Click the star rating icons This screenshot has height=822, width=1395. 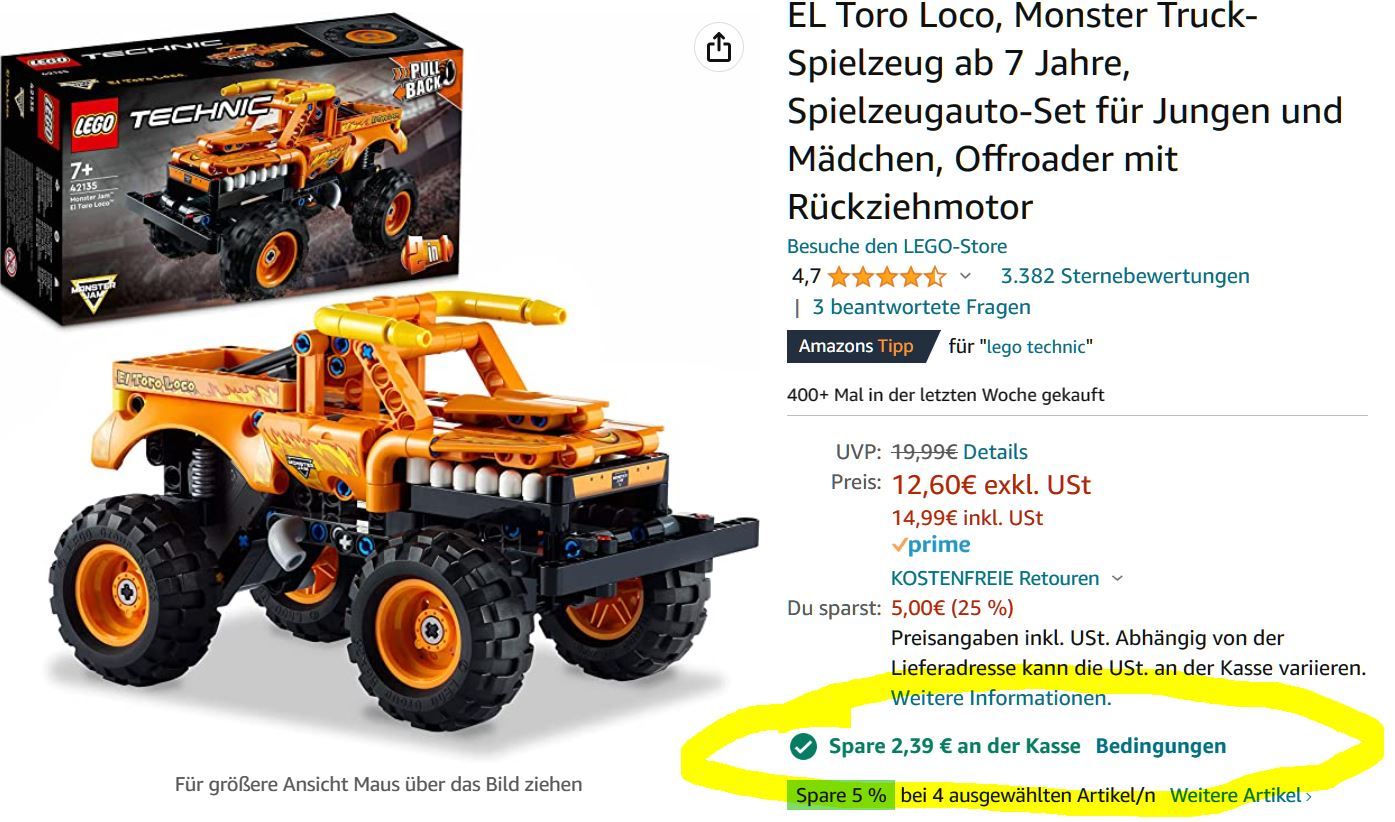tap(886, 276)
